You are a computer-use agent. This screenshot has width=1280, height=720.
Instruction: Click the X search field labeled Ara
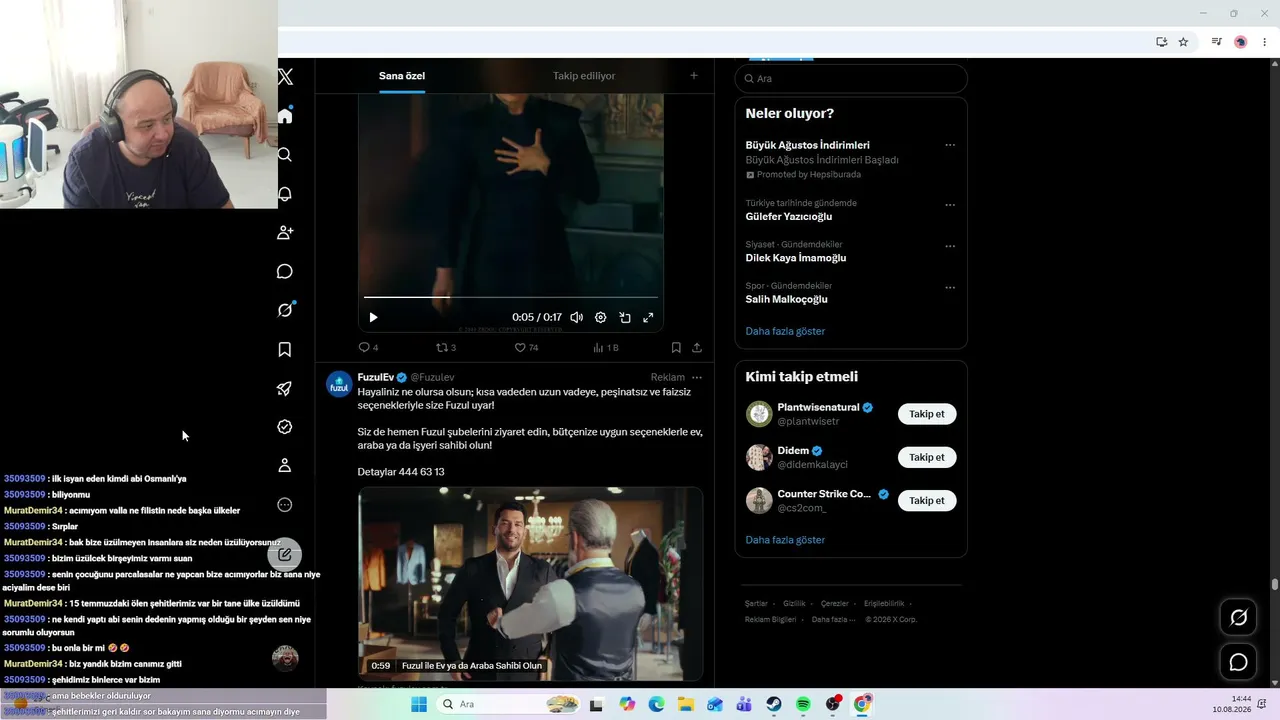[851, 79]
